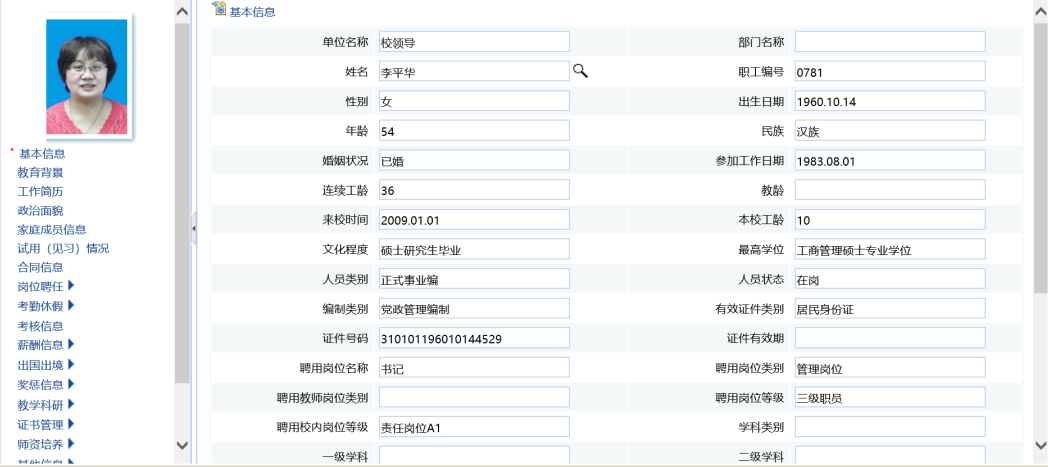Open the 工作简历 section
The width and height of the screenshot is (1048, 467).
40,191
